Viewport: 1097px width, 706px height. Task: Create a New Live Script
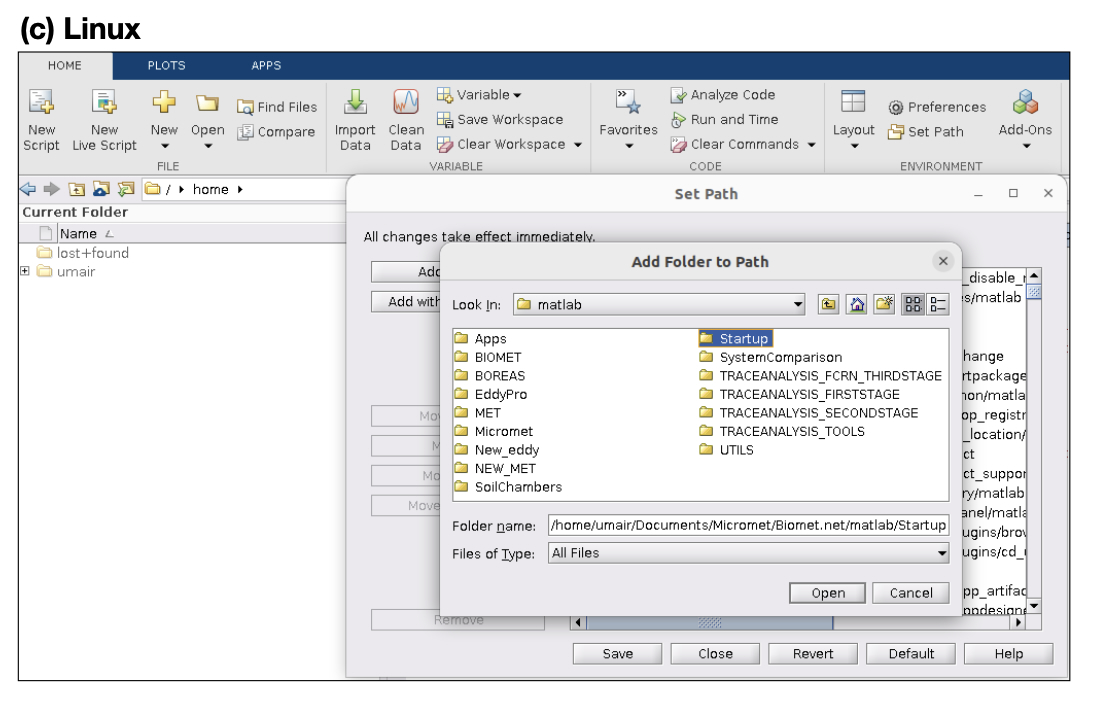pyautogui.click(x=104, y=120)
